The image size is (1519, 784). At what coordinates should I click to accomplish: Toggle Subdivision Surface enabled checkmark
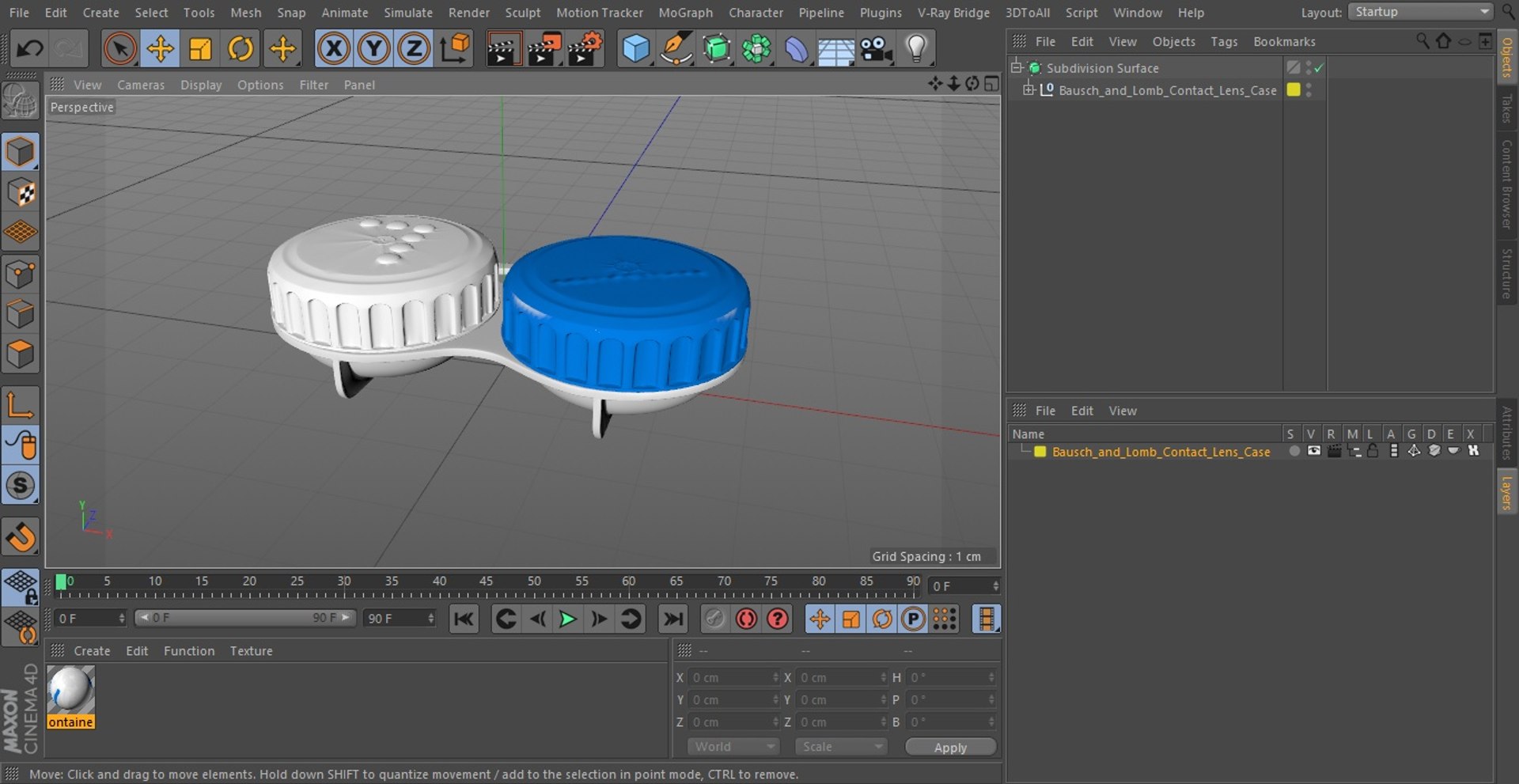coord(1319,68)
